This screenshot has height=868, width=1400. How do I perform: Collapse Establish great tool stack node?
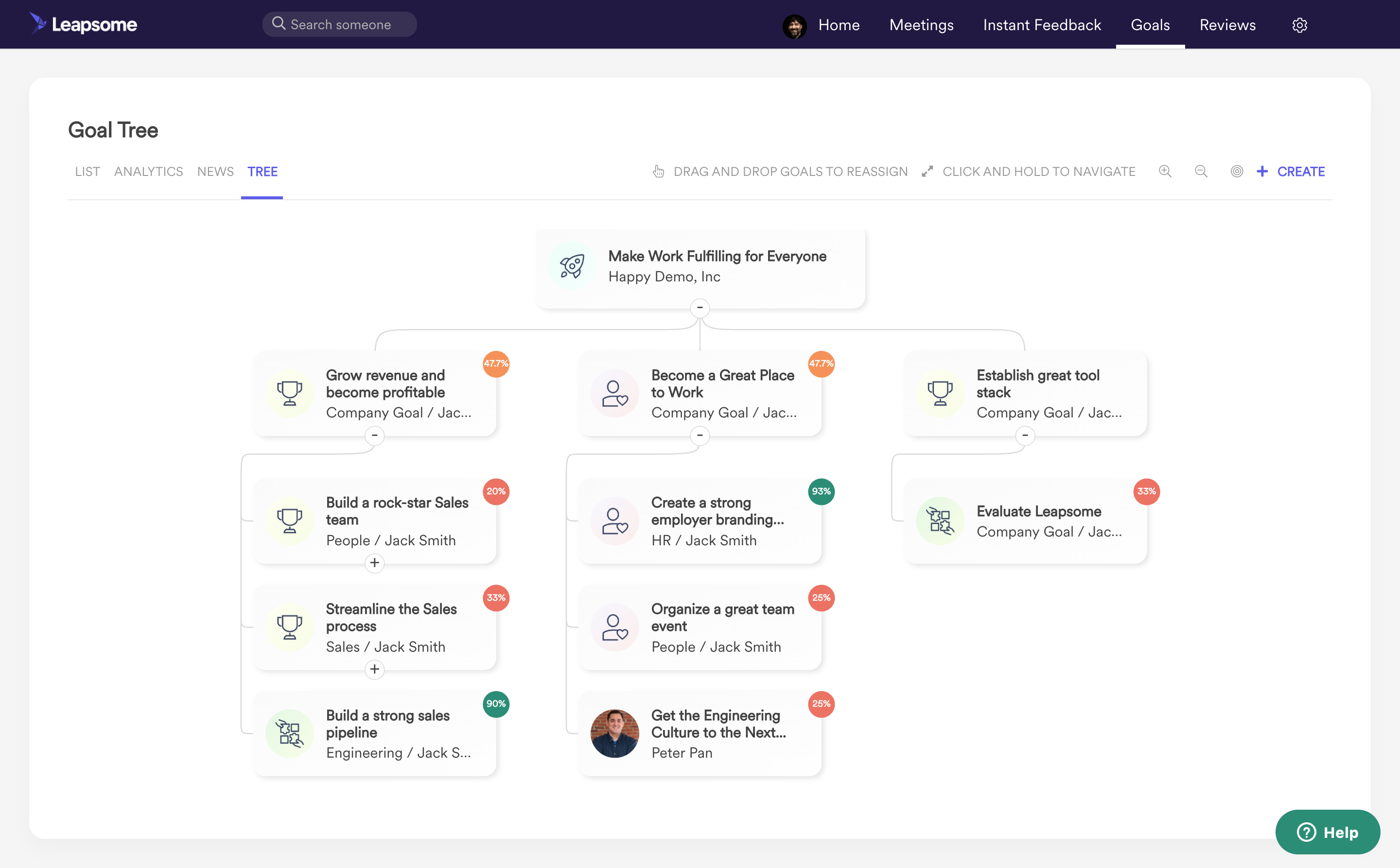pyautogui.click(x=1025, y=435)
